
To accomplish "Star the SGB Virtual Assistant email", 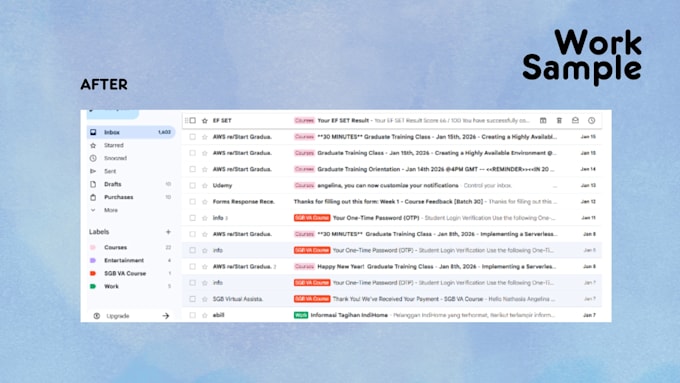I will click(x=205, y=299).
